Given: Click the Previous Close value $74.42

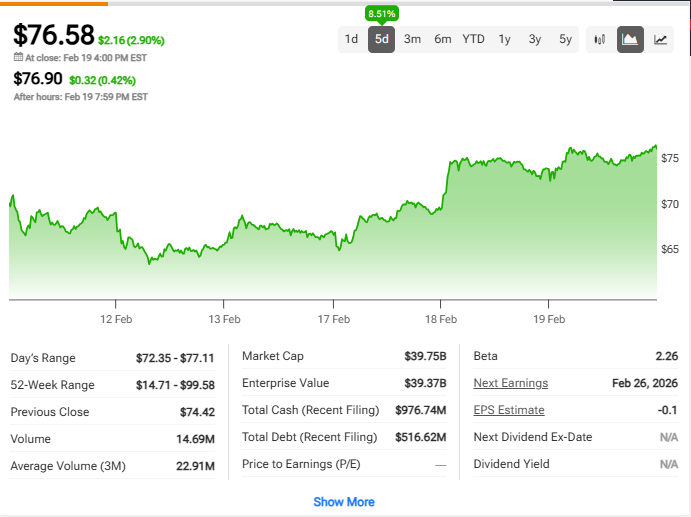Looking at the screenshot, I should tap(197, 412).
